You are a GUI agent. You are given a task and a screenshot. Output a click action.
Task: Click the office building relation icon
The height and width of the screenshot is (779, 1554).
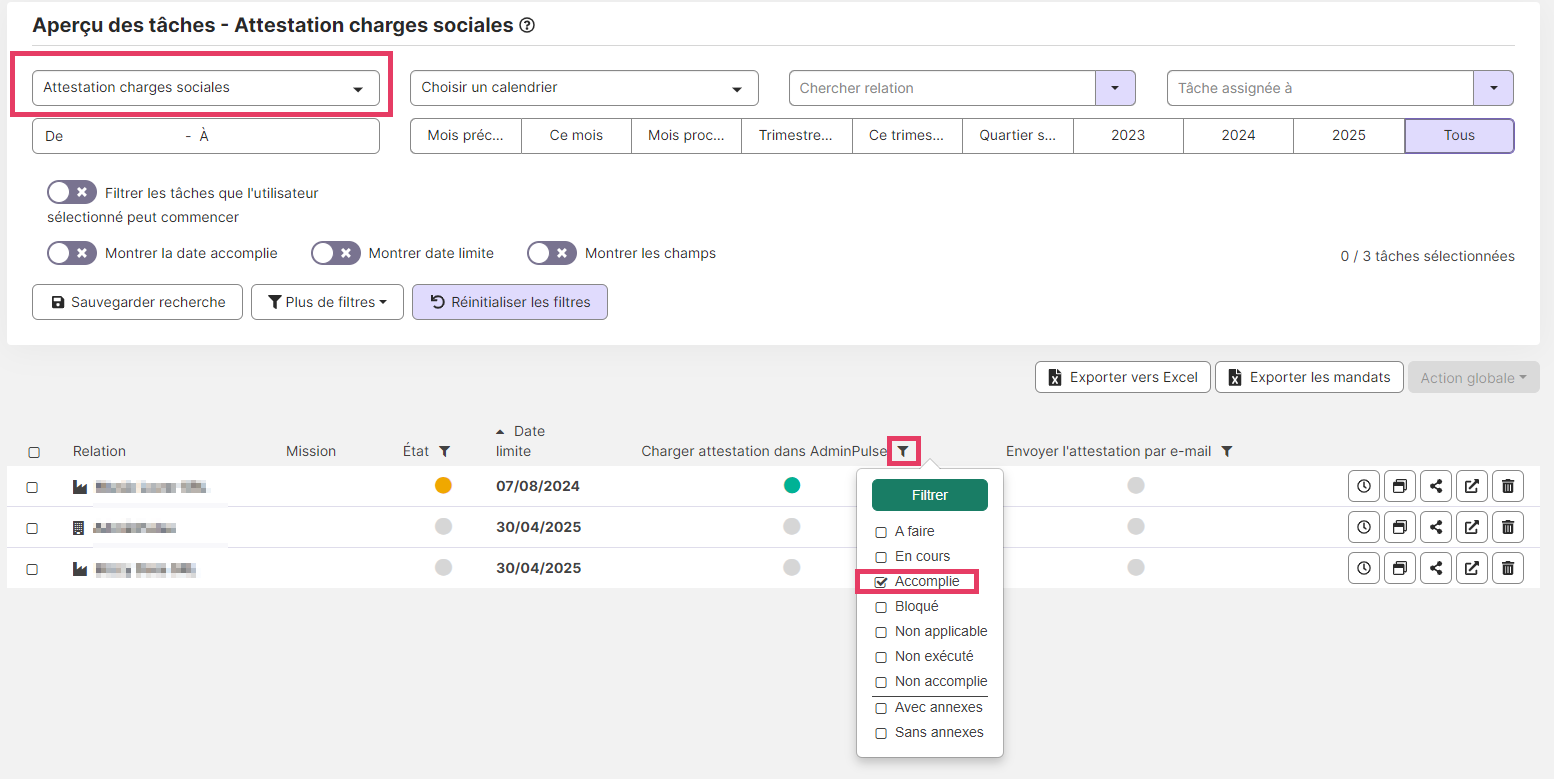tap(79, 528)
